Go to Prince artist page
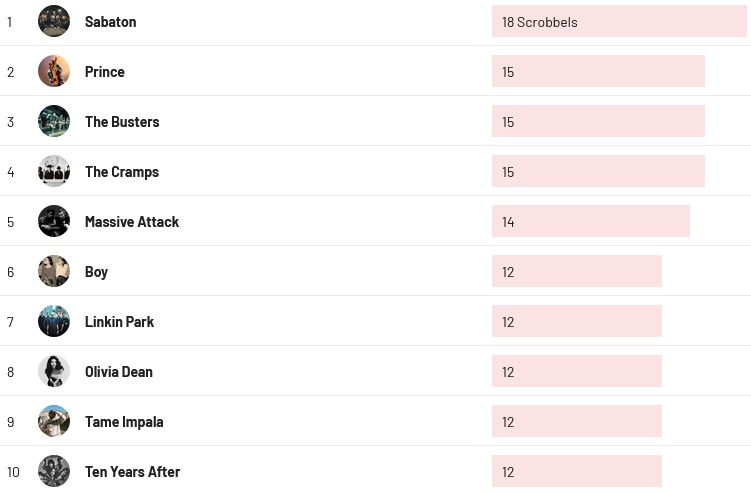The width and height of the screenshot is (751, 494). pyautogui.click(x=105, y=72)
